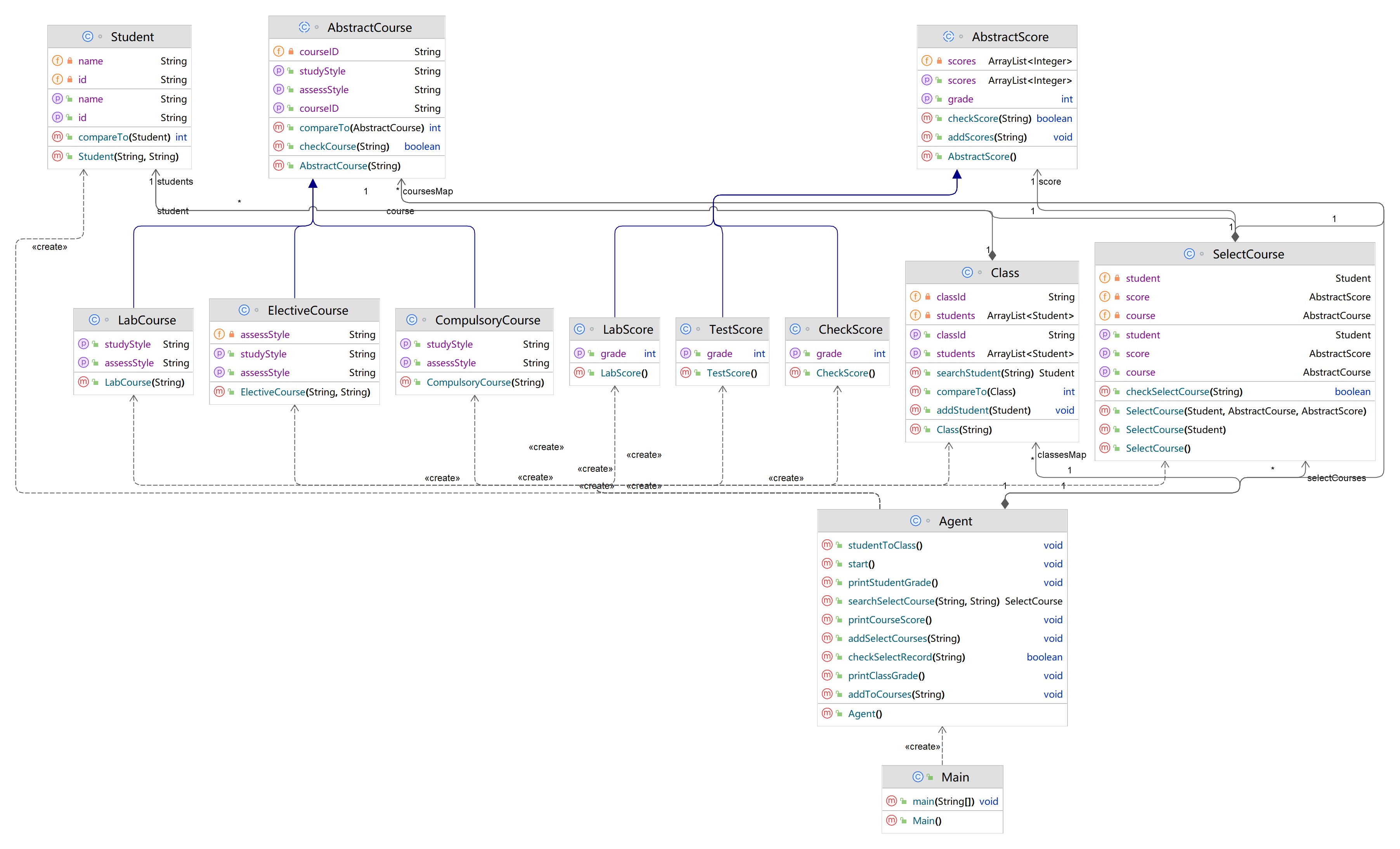Click the property icon beside grade in LabScore

579,353
